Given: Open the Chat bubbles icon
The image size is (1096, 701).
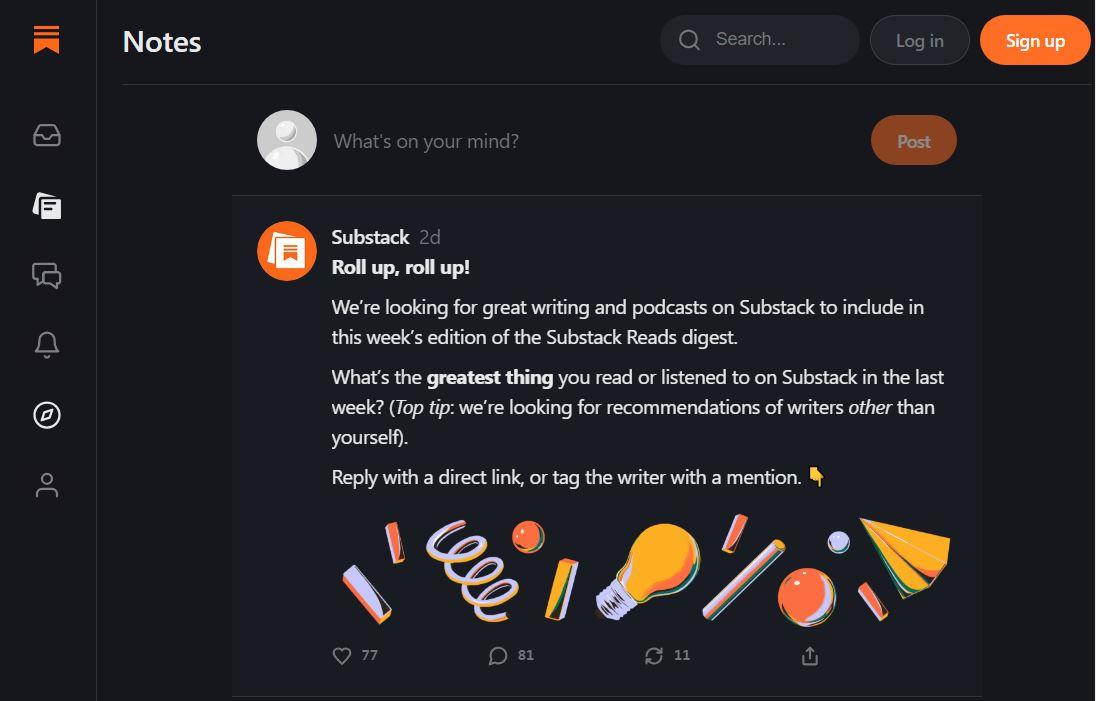Looking at the screenshot, I should click(x=47, y=275).
